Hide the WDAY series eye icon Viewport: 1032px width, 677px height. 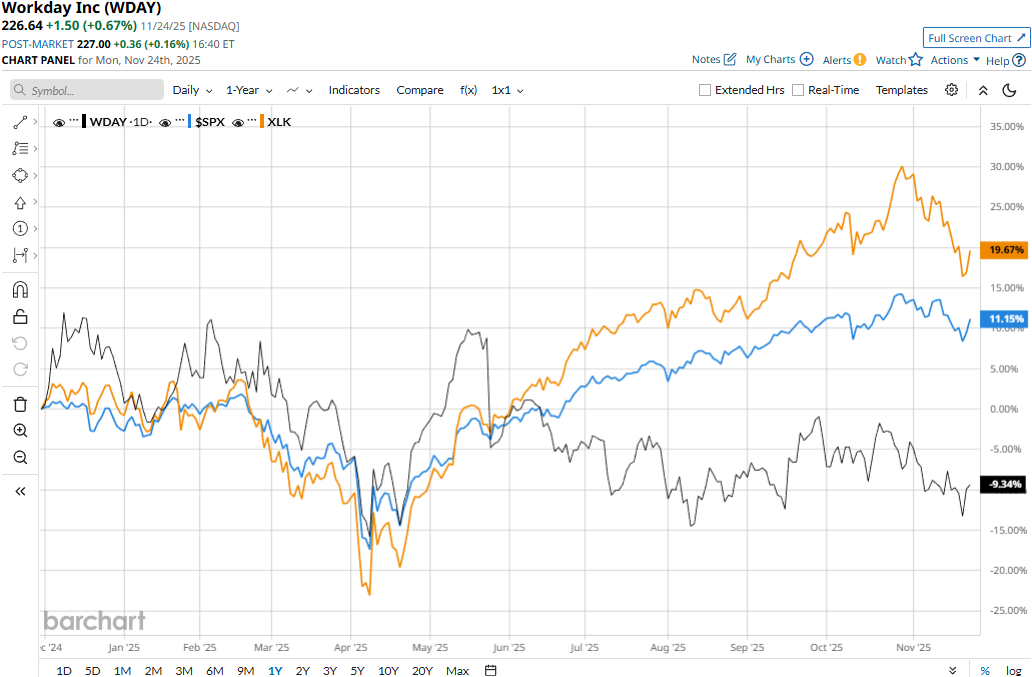coord(59,123)
